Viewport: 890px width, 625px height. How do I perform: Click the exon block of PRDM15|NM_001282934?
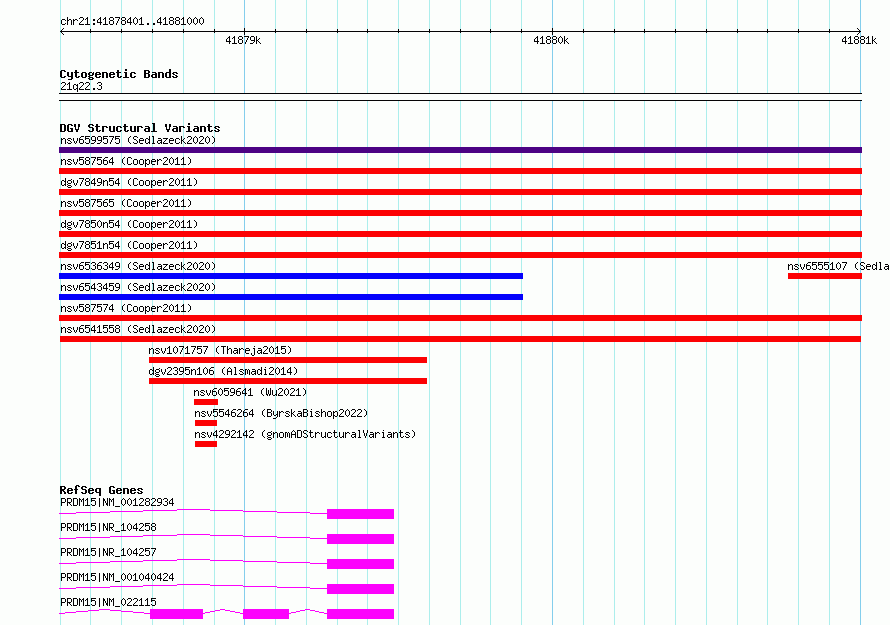click(x=360, y=514)
